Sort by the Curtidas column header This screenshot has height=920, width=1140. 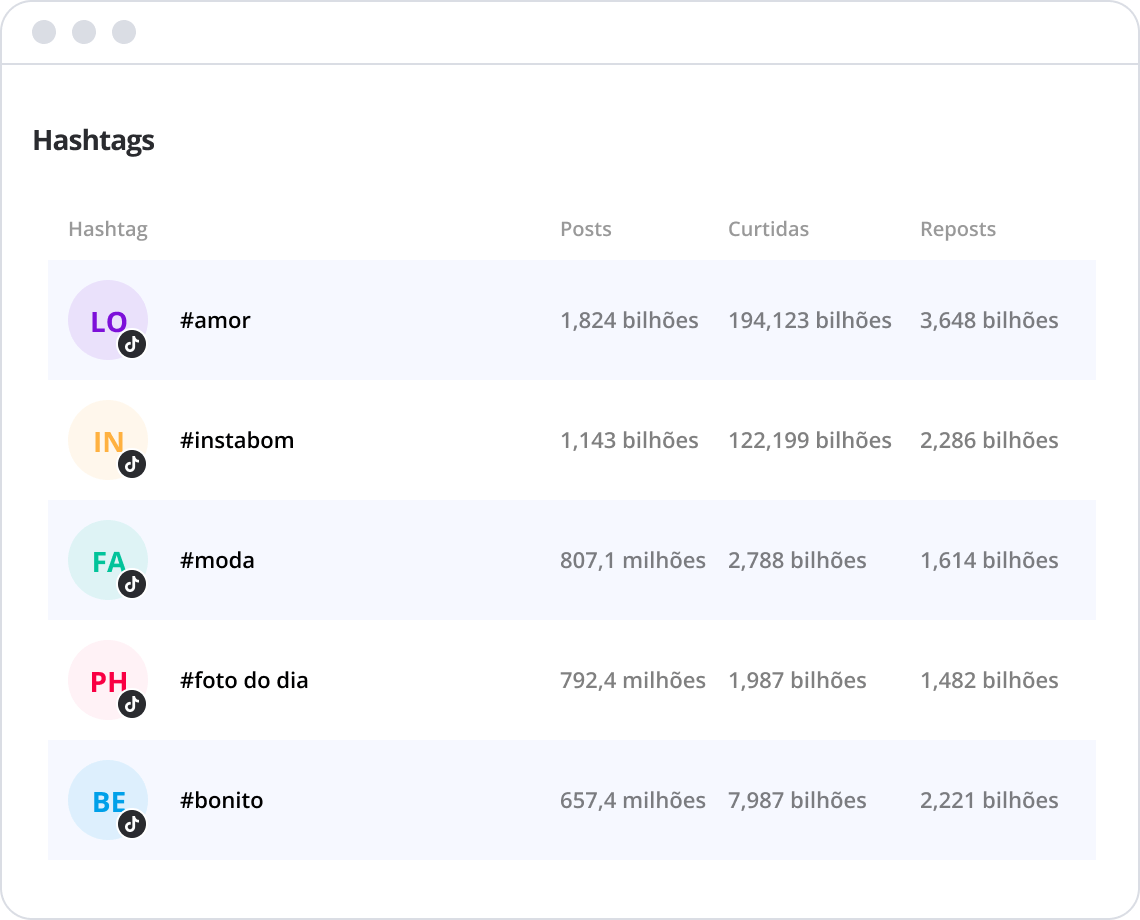(768, 229)
